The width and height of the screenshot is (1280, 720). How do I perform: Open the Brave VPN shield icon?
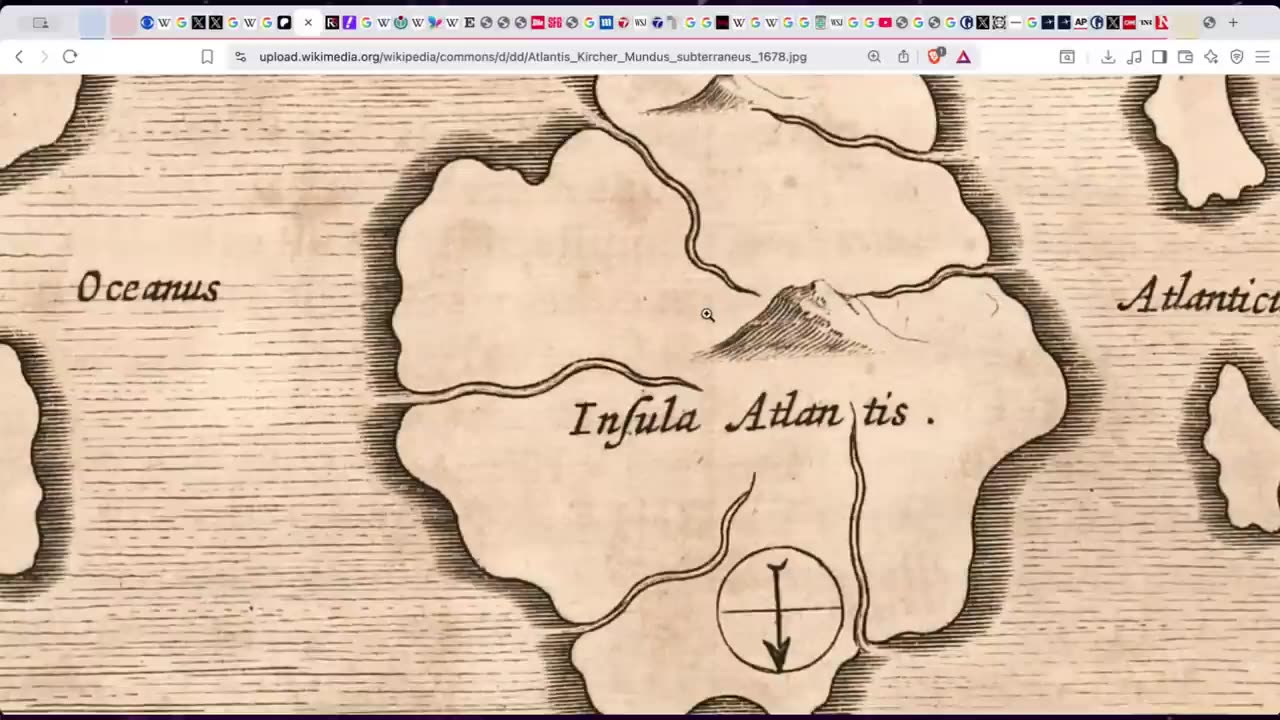pos(1237,57)
